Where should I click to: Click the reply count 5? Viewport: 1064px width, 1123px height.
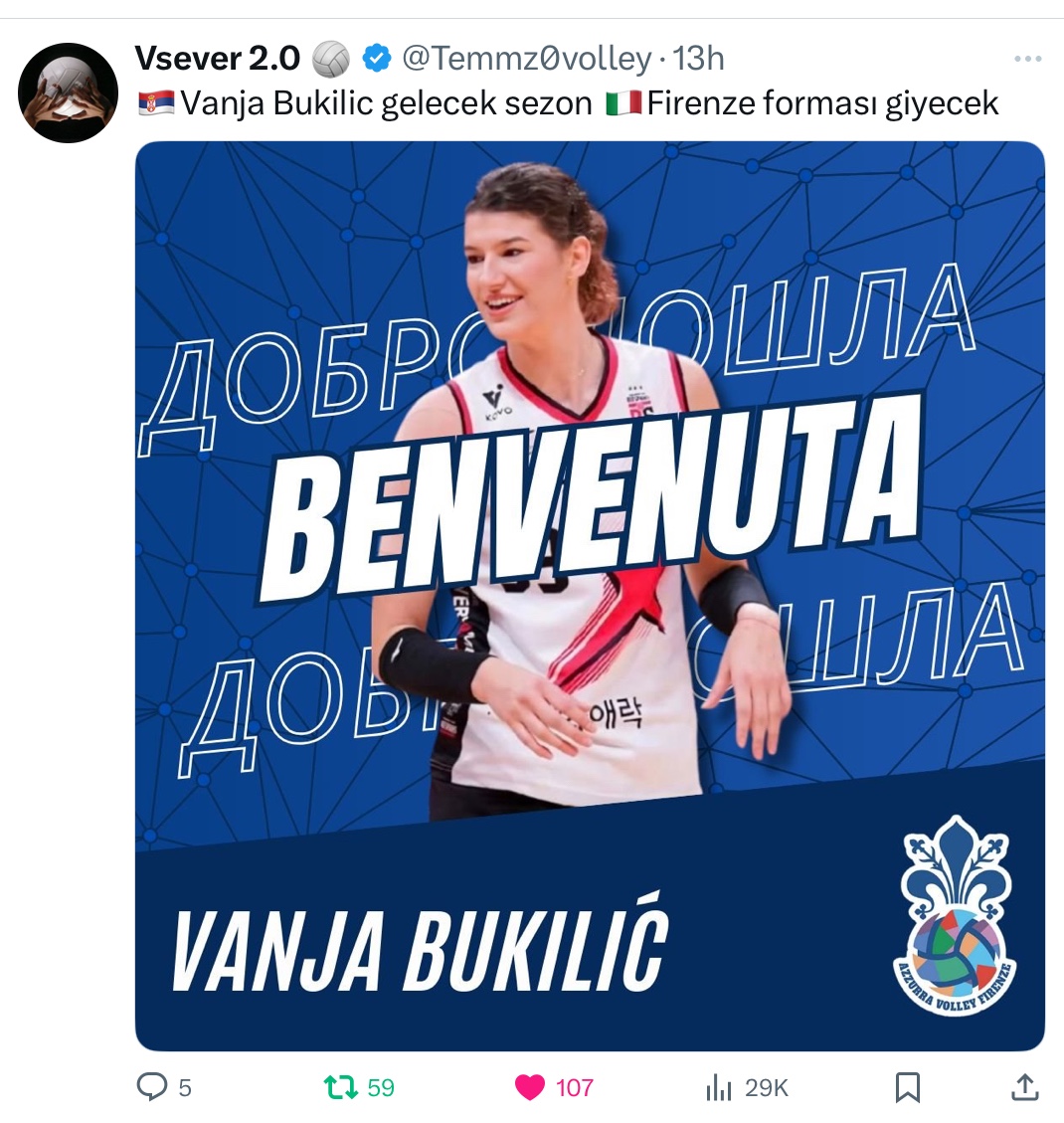click(x=185, y=1088)
